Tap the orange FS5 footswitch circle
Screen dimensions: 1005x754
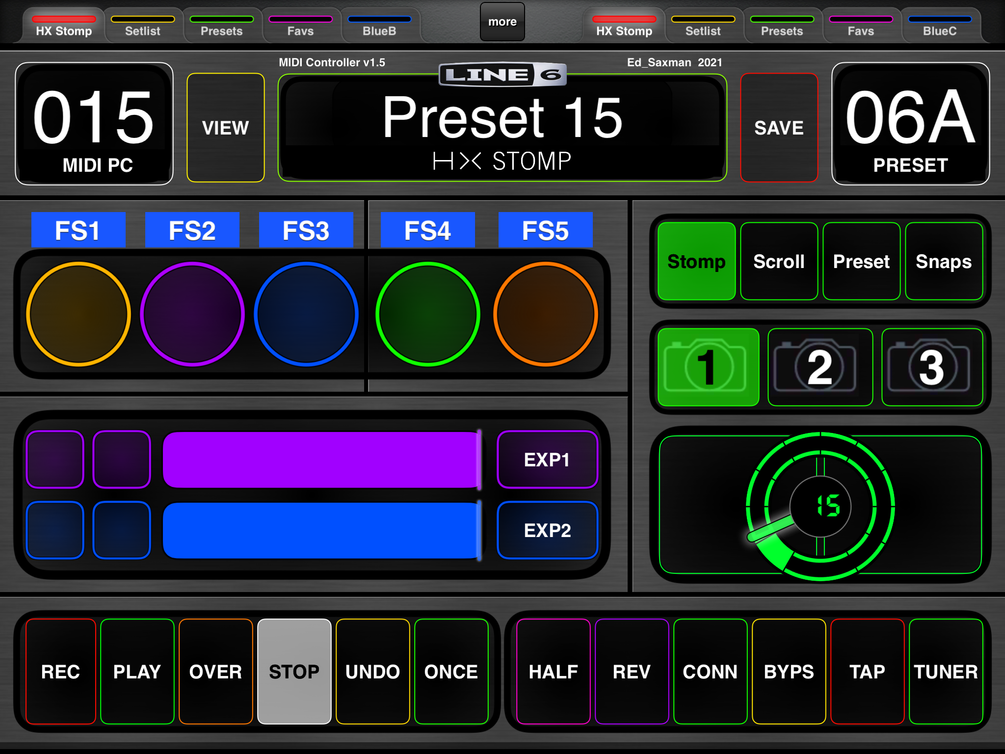click(545, 314)
